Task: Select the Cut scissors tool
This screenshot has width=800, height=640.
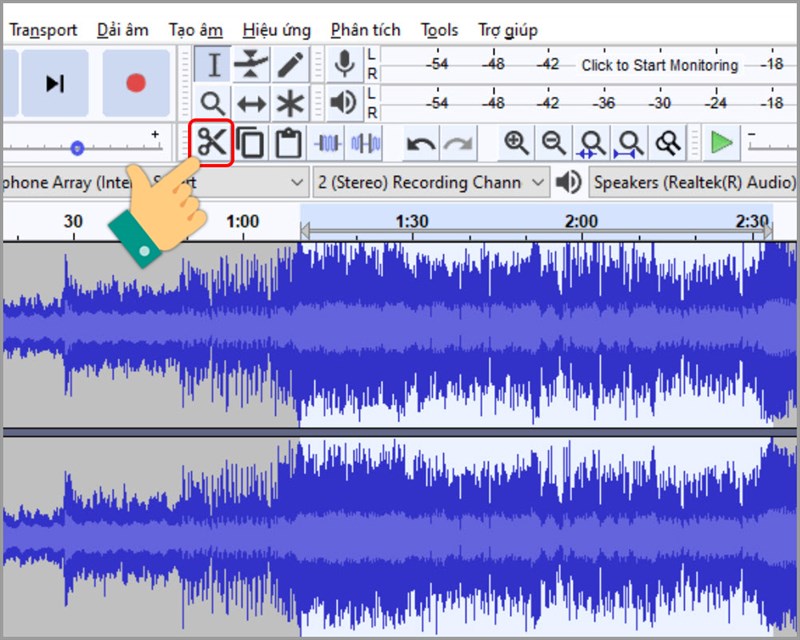Action: [211, 142]
